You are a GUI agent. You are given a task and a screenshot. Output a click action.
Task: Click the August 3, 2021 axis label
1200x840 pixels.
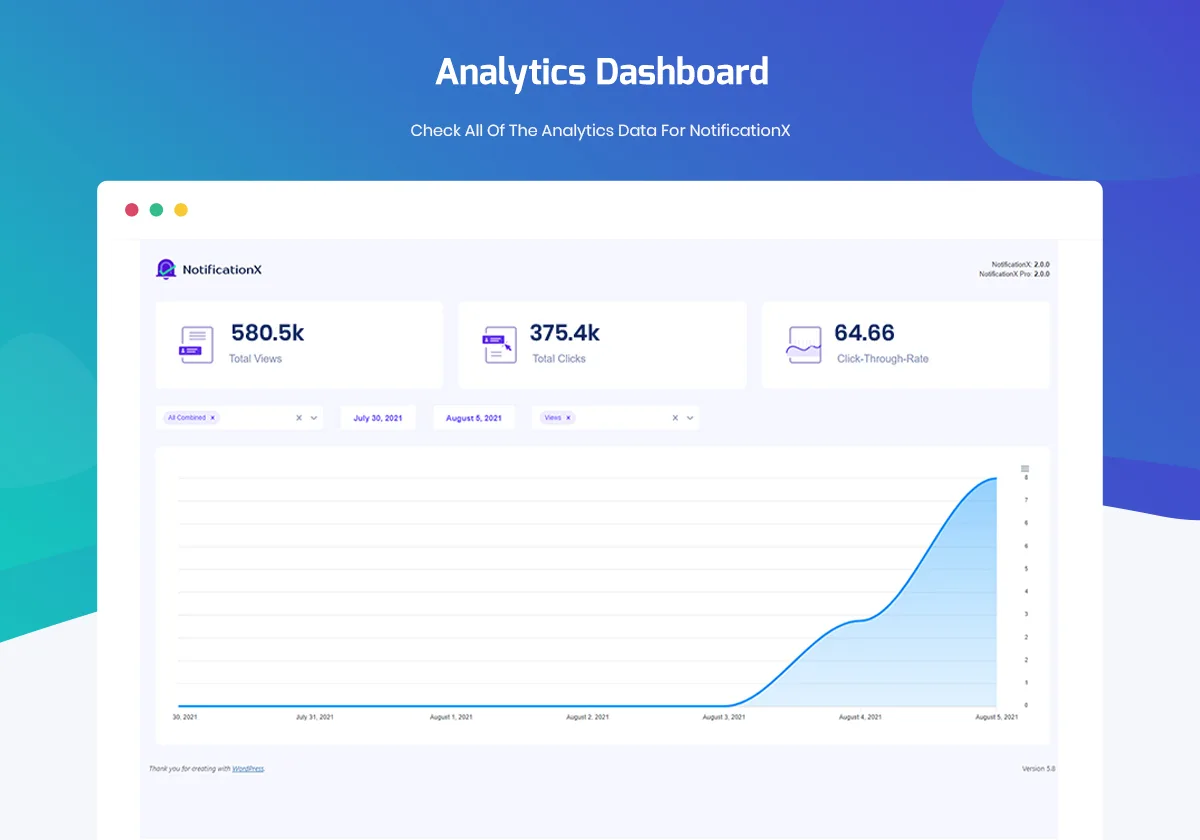pyautogui.click(x=724, y=717)
